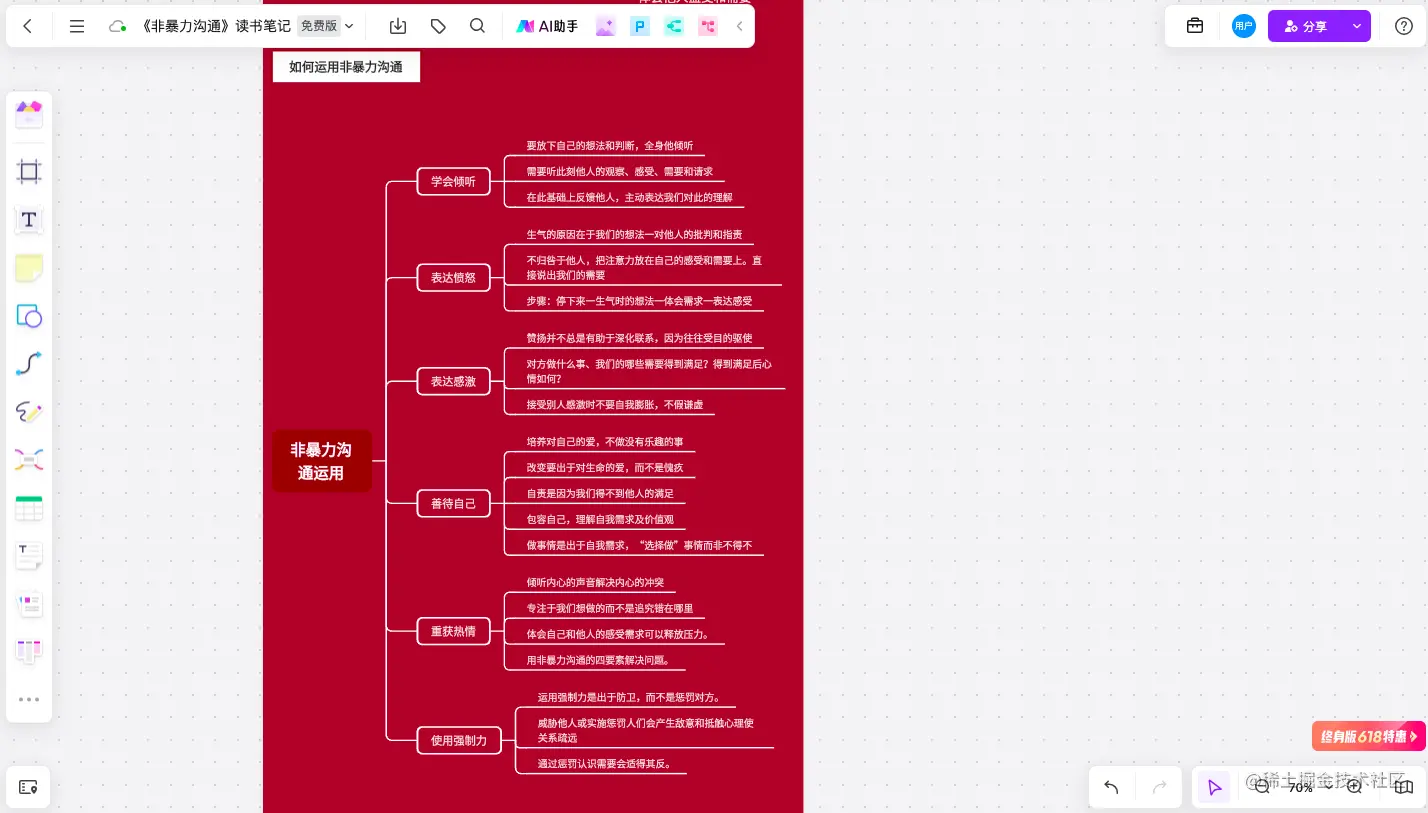Screen dimensions: 1428x813
Task: Select the 表达愤怒 branch node
Action: click(454, 277)
